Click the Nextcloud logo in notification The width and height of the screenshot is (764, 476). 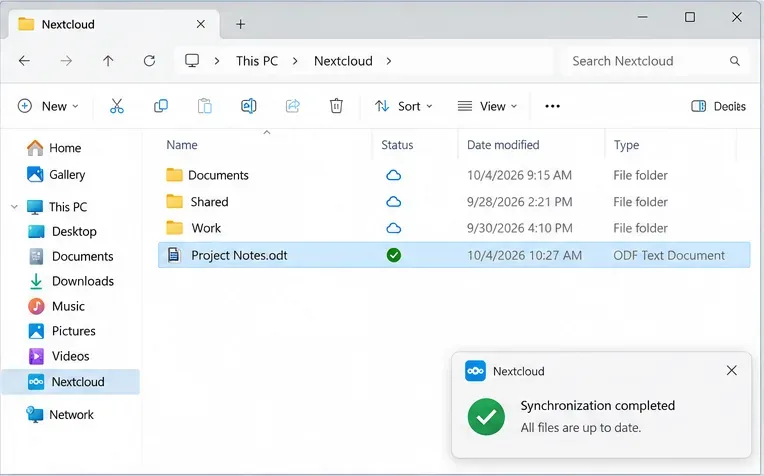(475, 371)
